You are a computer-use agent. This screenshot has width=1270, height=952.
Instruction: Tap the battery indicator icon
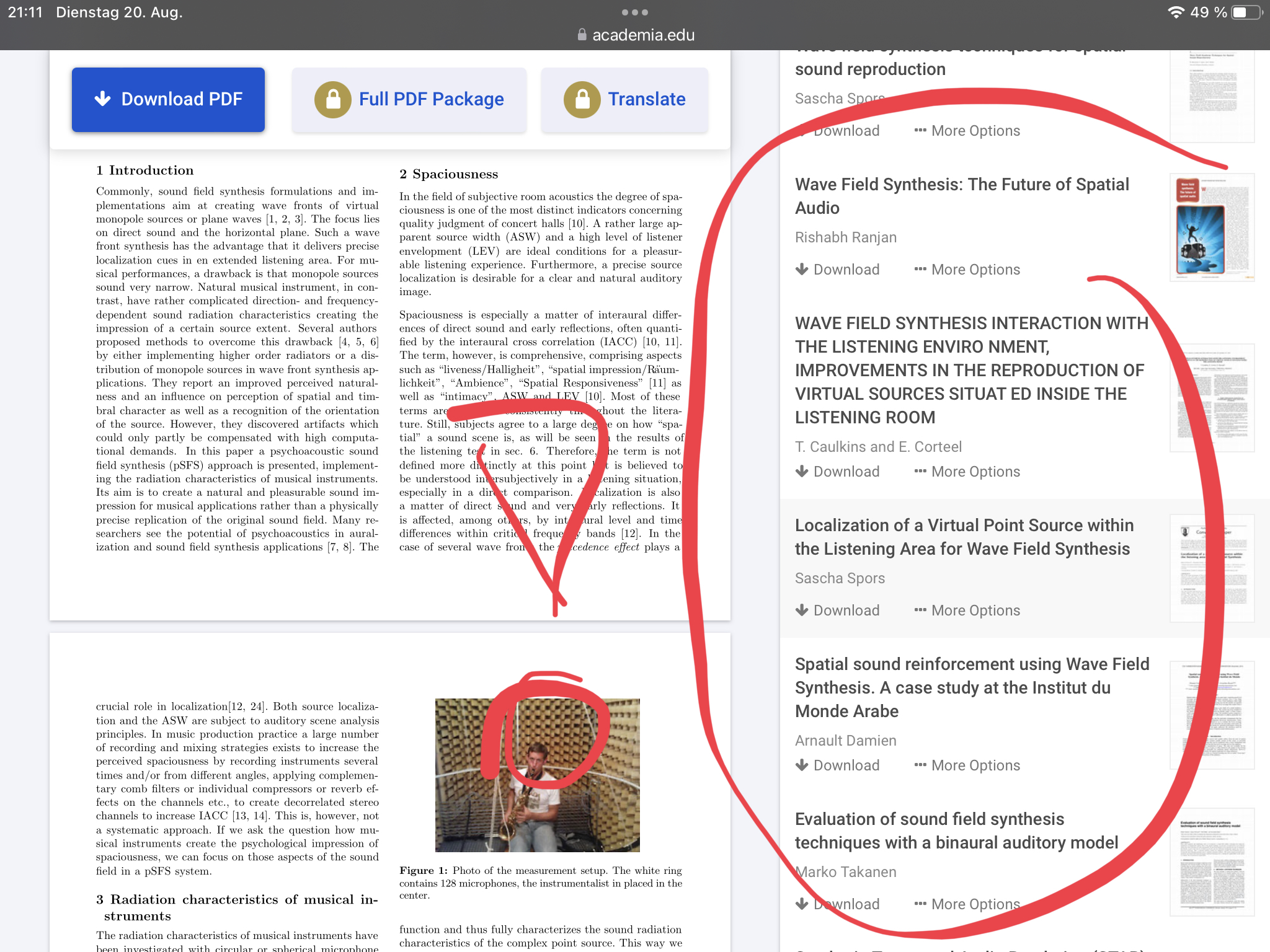1248,12
